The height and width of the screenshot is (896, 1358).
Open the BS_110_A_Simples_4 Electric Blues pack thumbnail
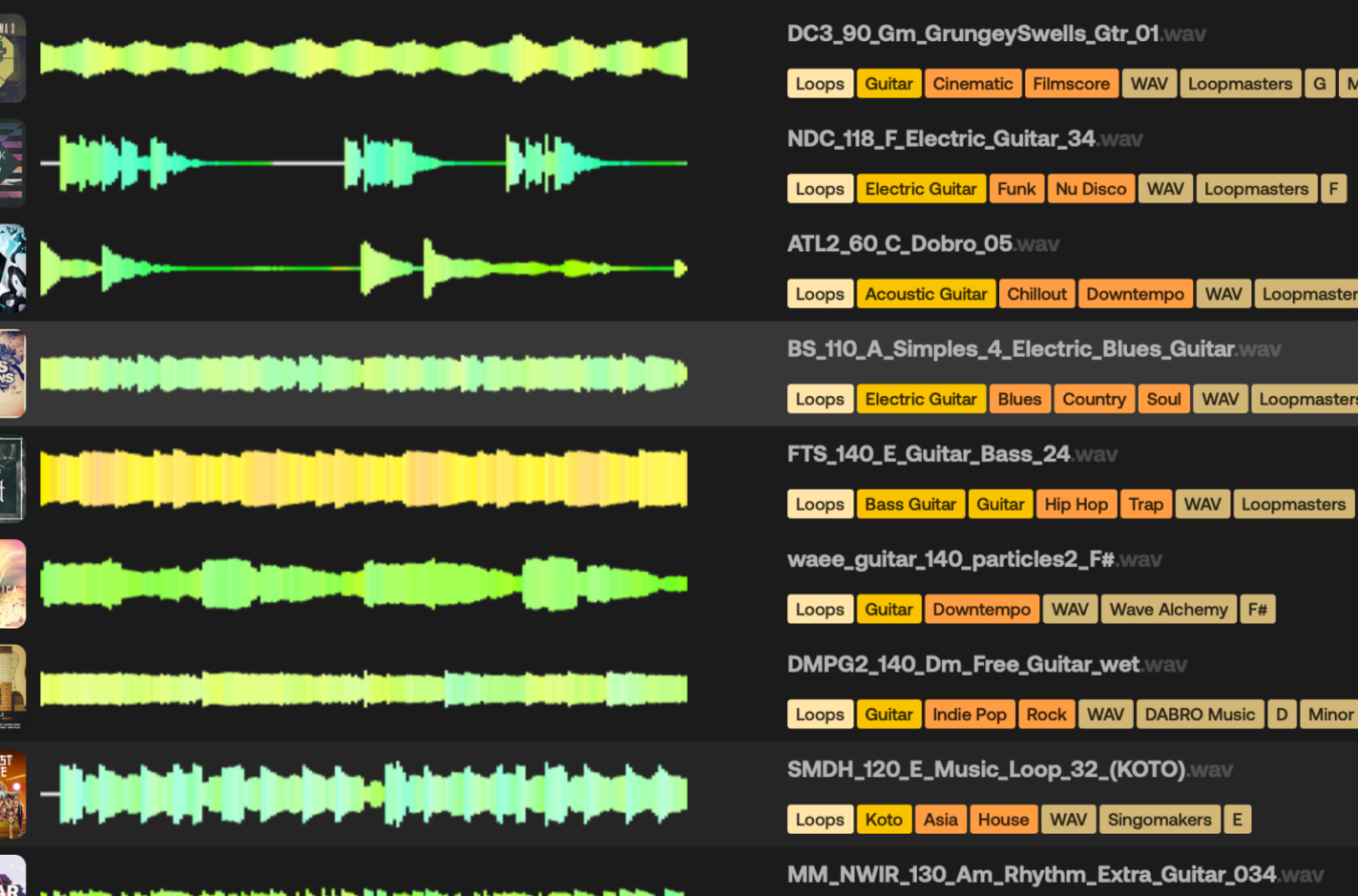[x=12, y=373]
